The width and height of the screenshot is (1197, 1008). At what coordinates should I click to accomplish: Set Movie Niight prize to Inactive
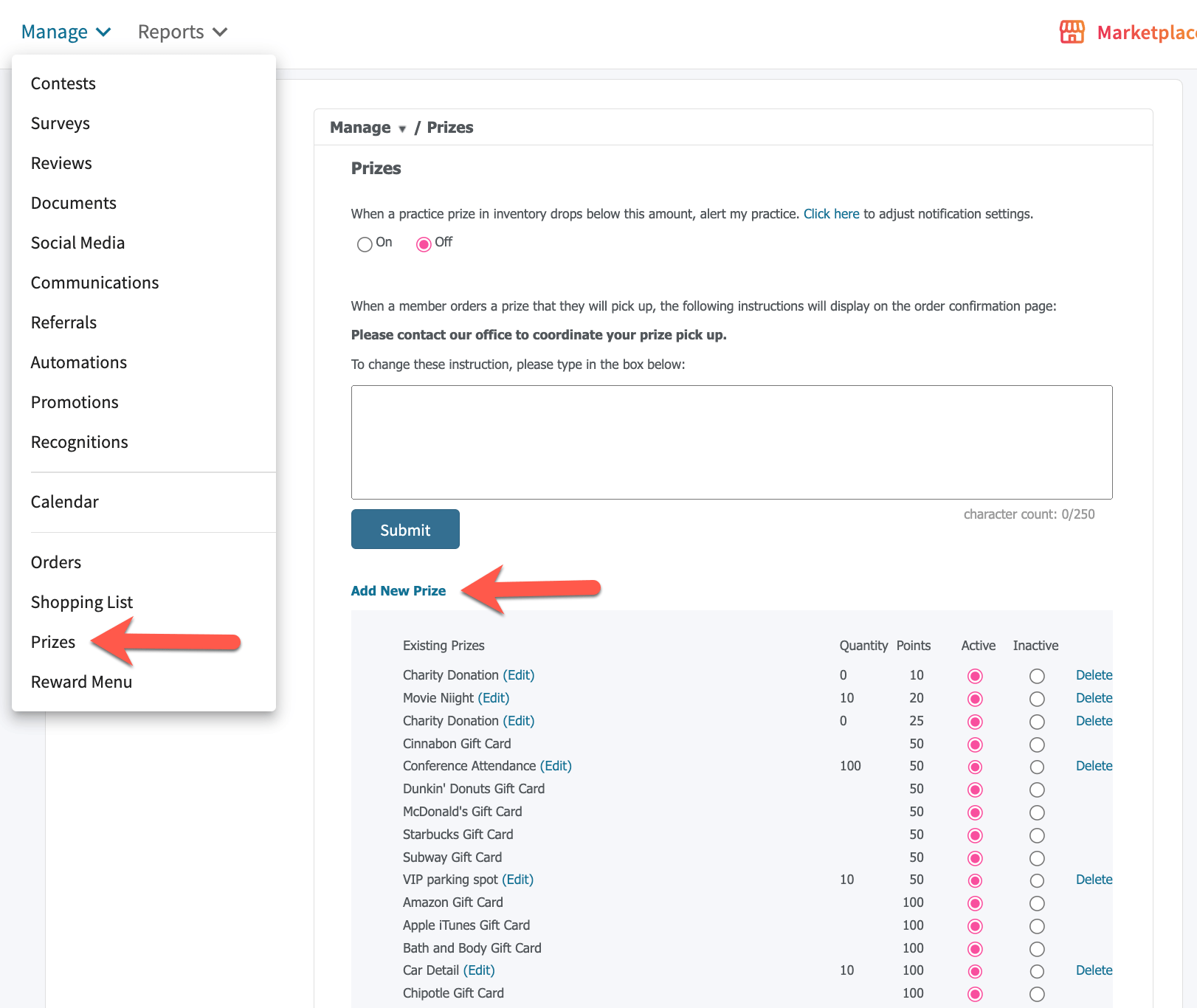1037,699
